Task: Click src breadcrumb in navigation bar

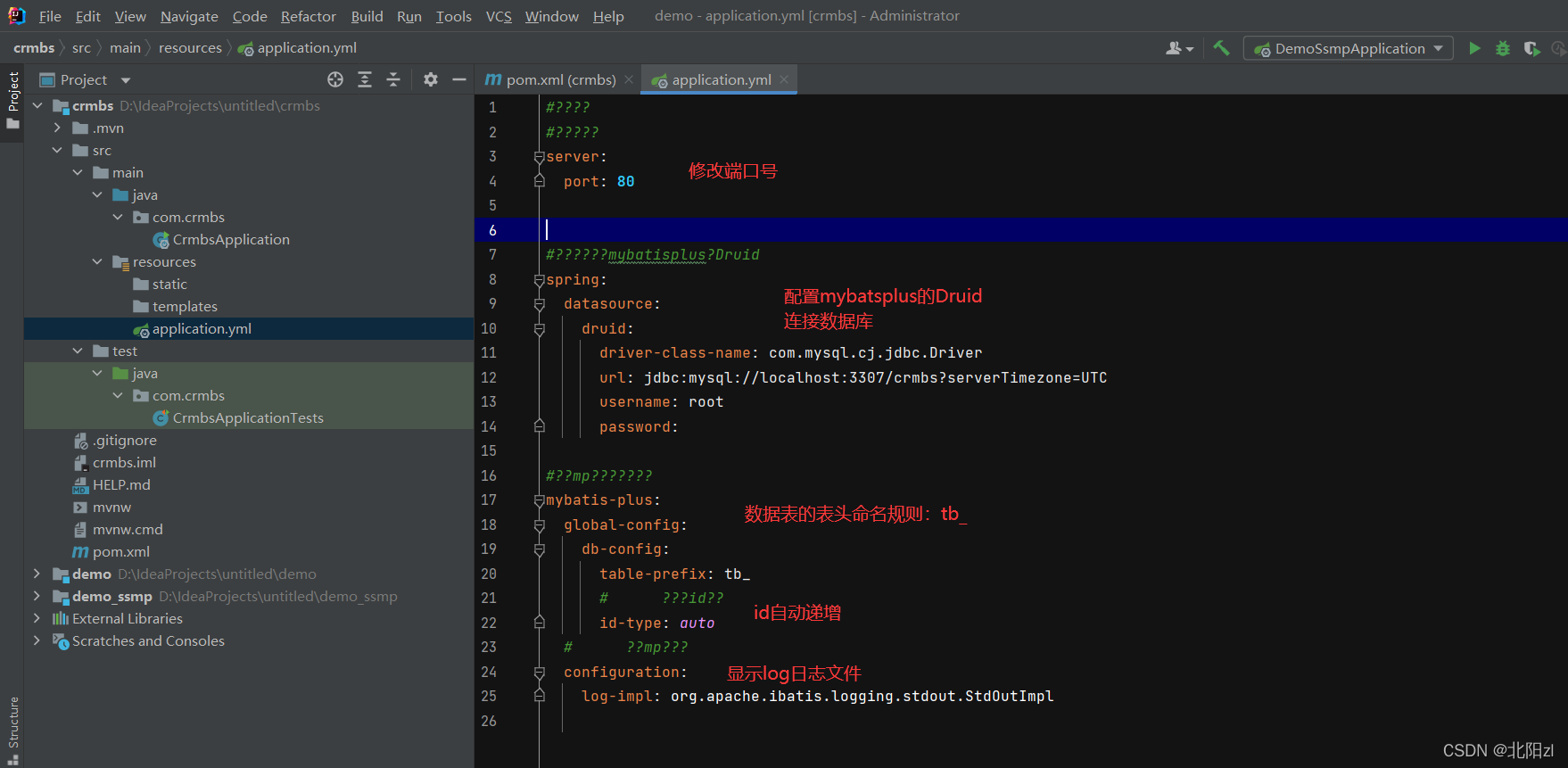Action: 81,47
